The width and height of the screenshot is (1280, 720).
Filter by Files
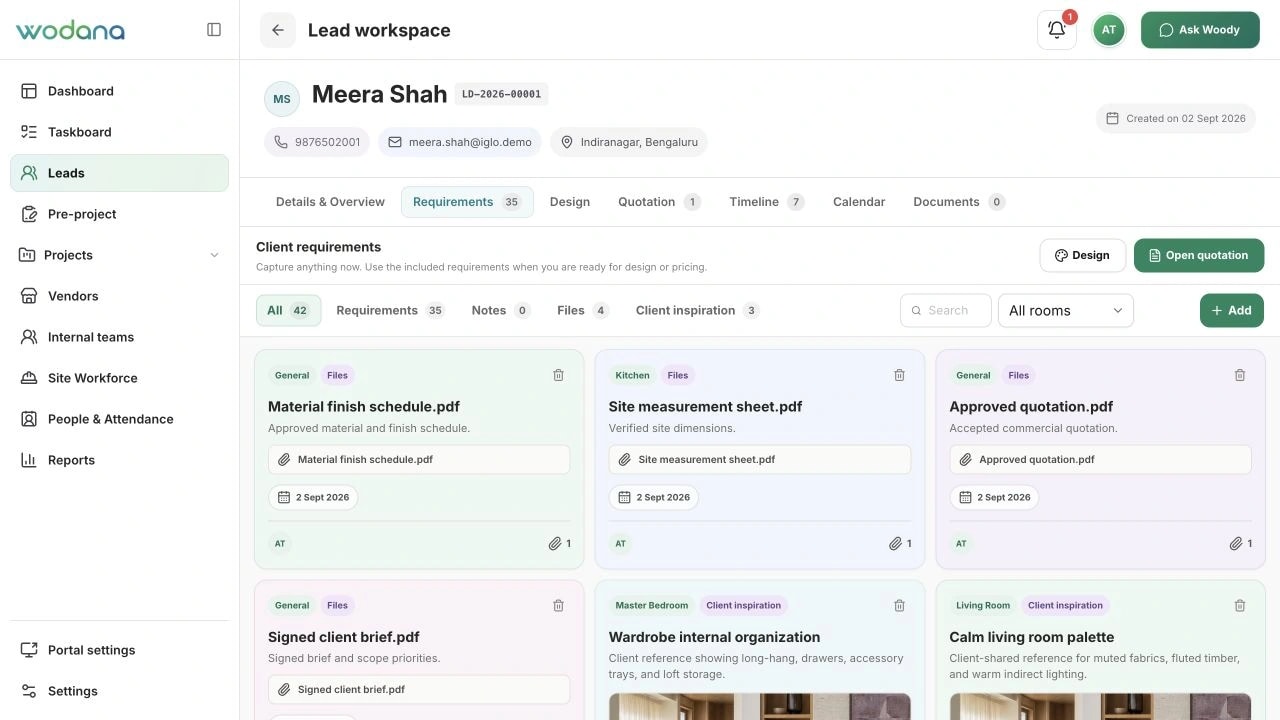[583, 311]
